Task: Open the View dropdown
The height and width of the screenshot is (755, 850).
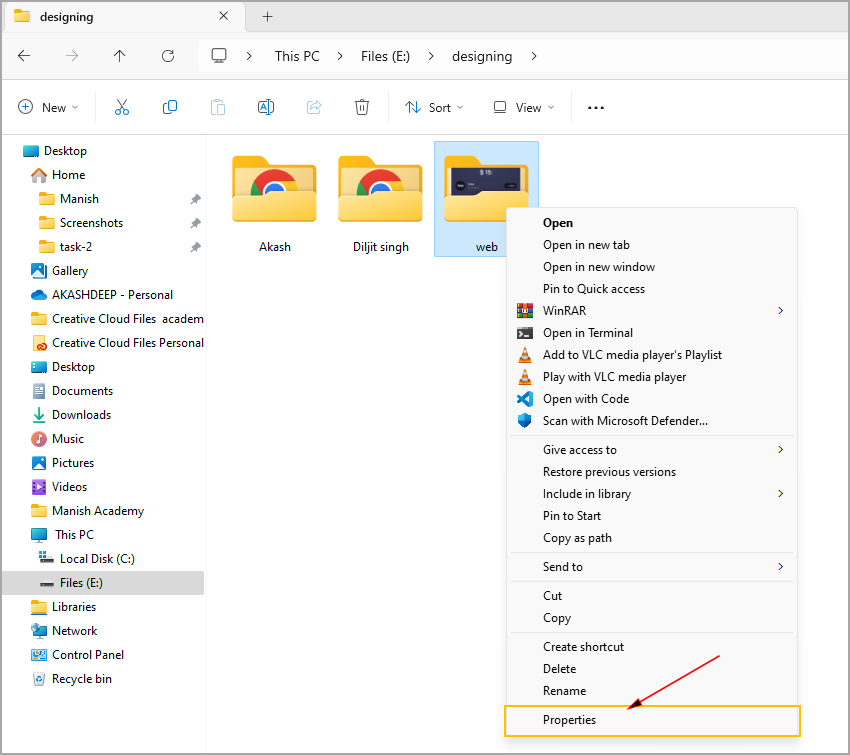Action: coord(523,108)
